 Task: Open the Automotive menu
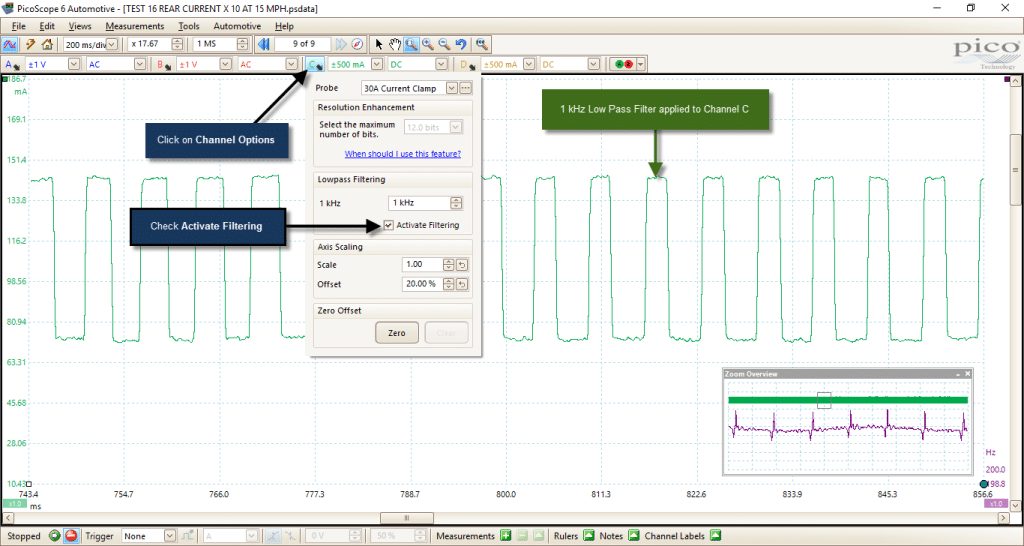[x=237, y=26]
